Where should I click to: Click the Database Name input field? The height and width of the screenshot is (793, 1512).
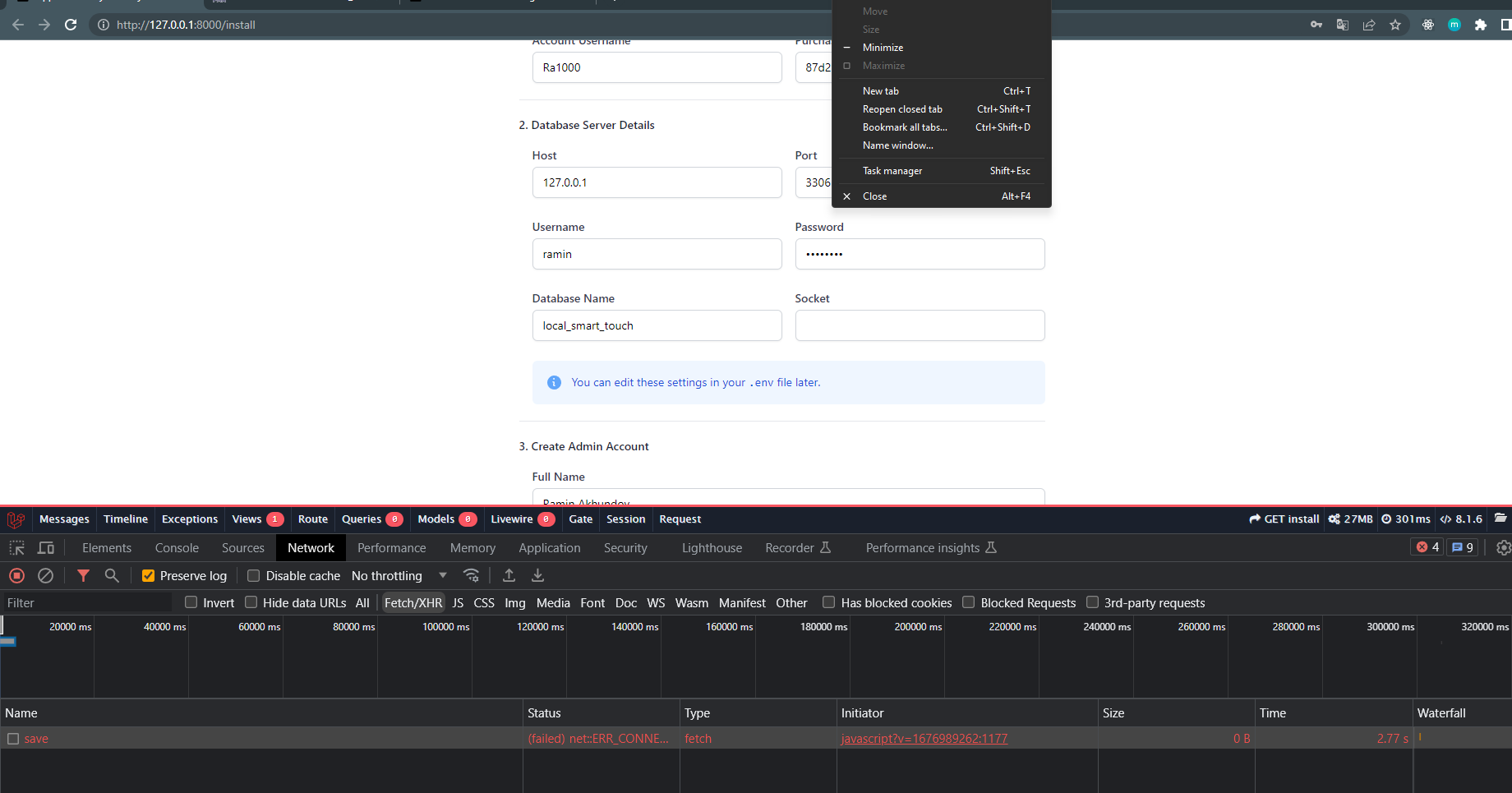point(657,325)
